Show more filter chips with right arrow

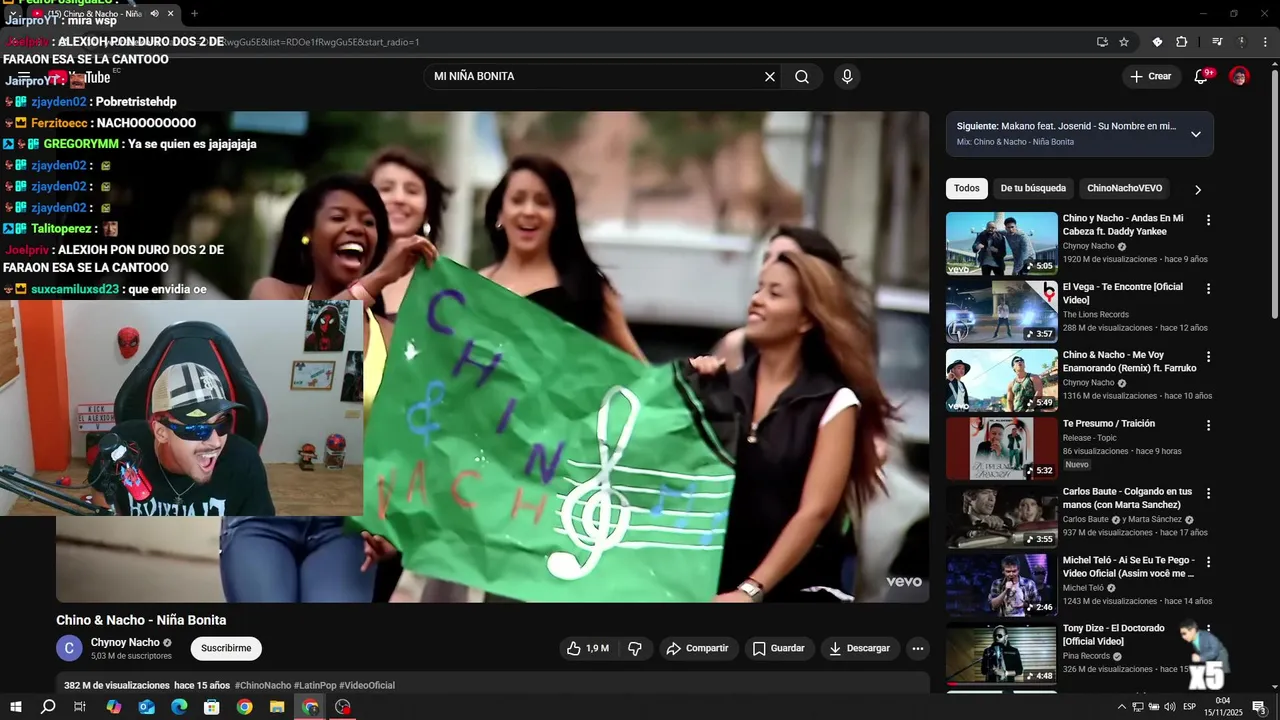click(x=1198, y=189)
